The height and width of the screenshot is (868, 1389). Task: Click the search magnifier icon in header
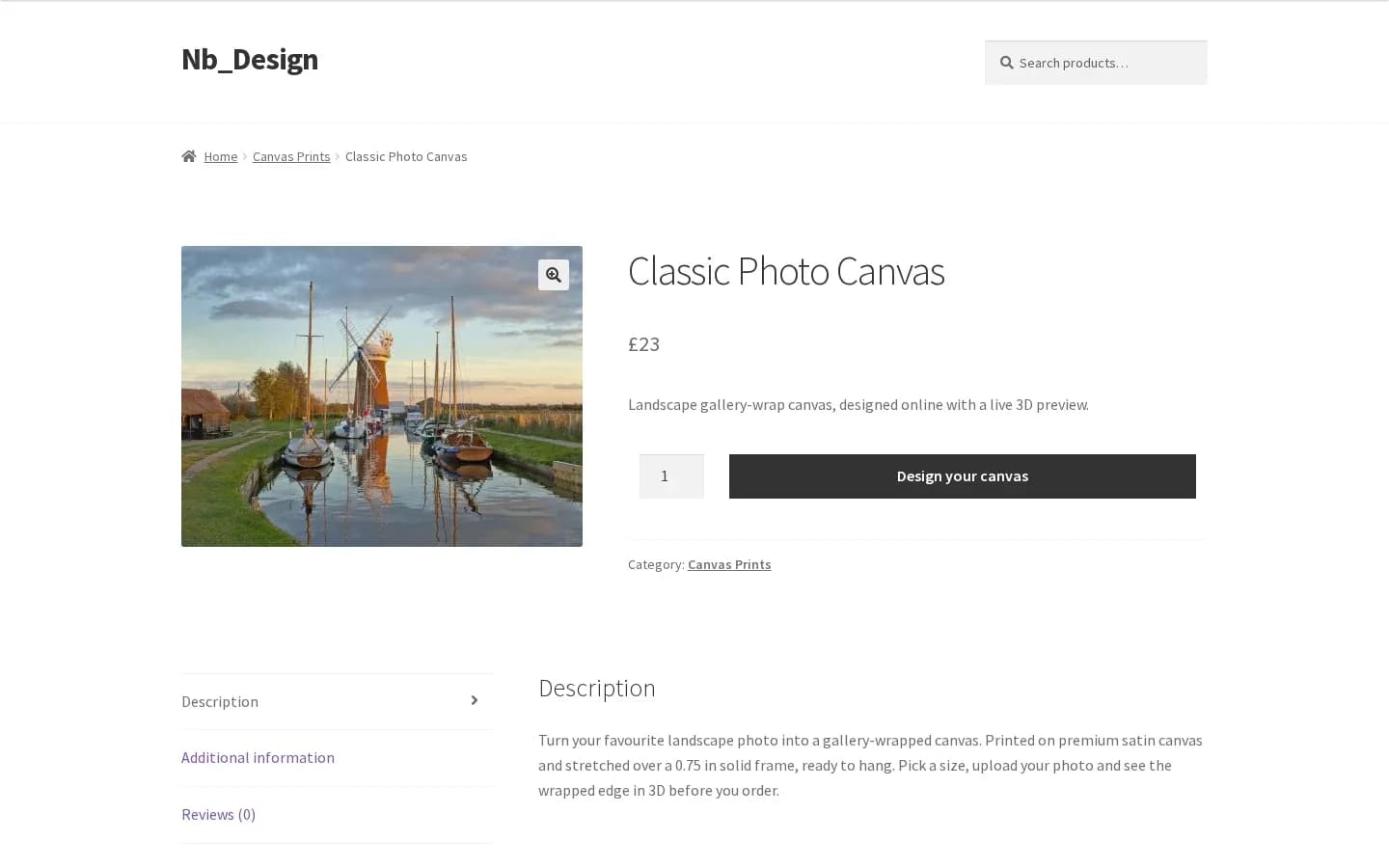pos(1006,63)
